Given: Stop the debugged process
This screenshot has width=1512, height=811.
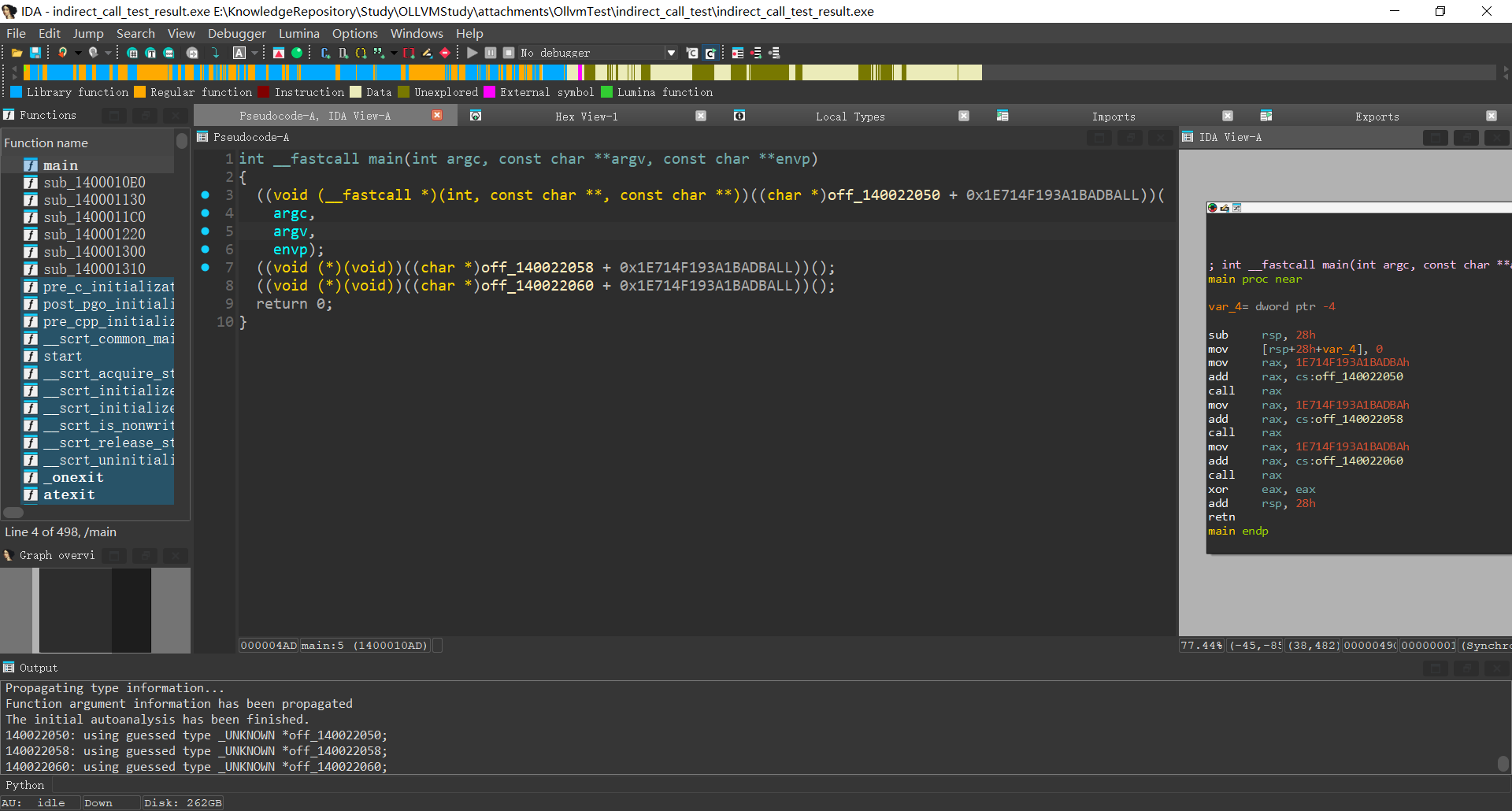Looking at the screenshot, I should [x=509, y=53].
